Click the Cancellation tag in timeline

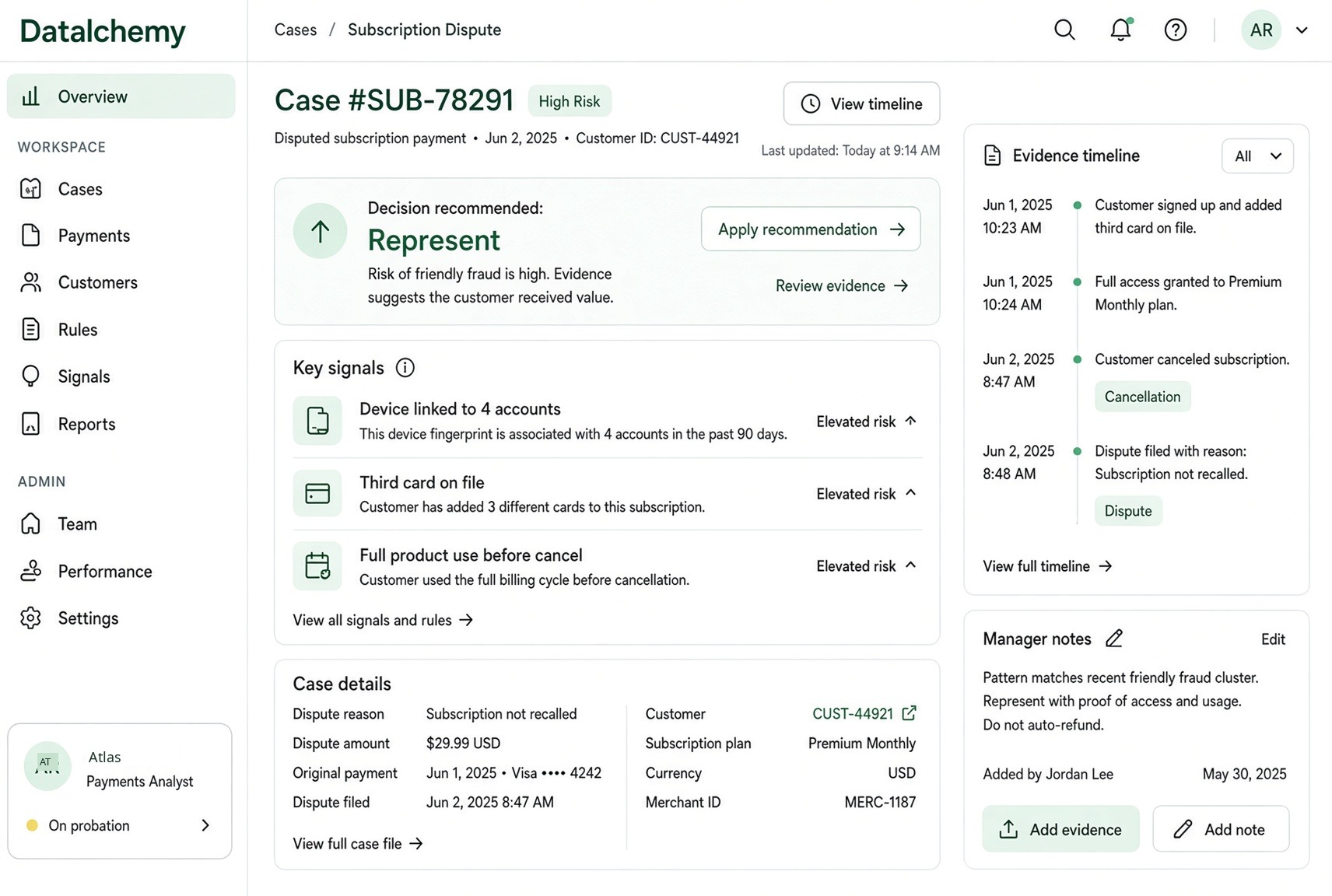click(1142, 397)
